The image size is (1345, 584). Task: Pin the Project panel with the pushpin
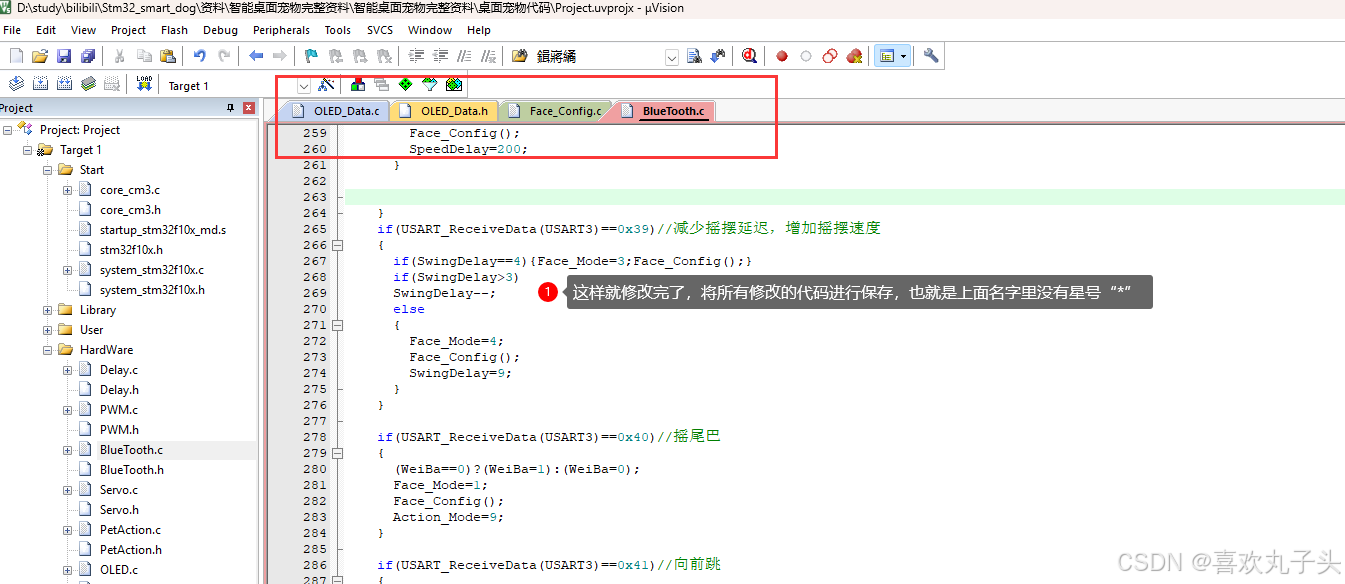tap(231, 108)
